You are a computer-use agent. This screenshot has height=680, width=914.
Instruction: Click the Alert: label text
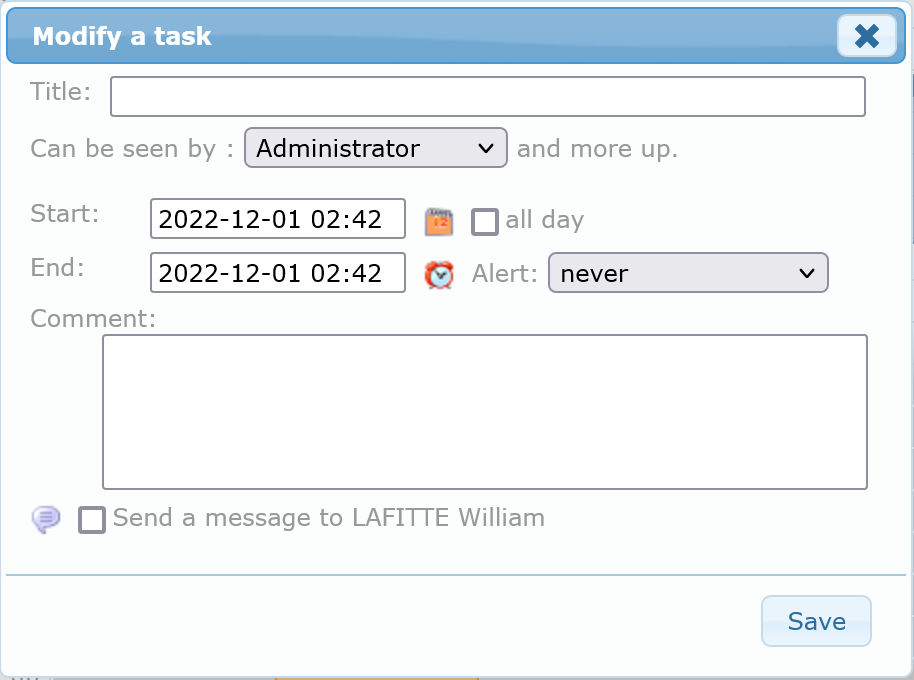[x=505, y=274]
